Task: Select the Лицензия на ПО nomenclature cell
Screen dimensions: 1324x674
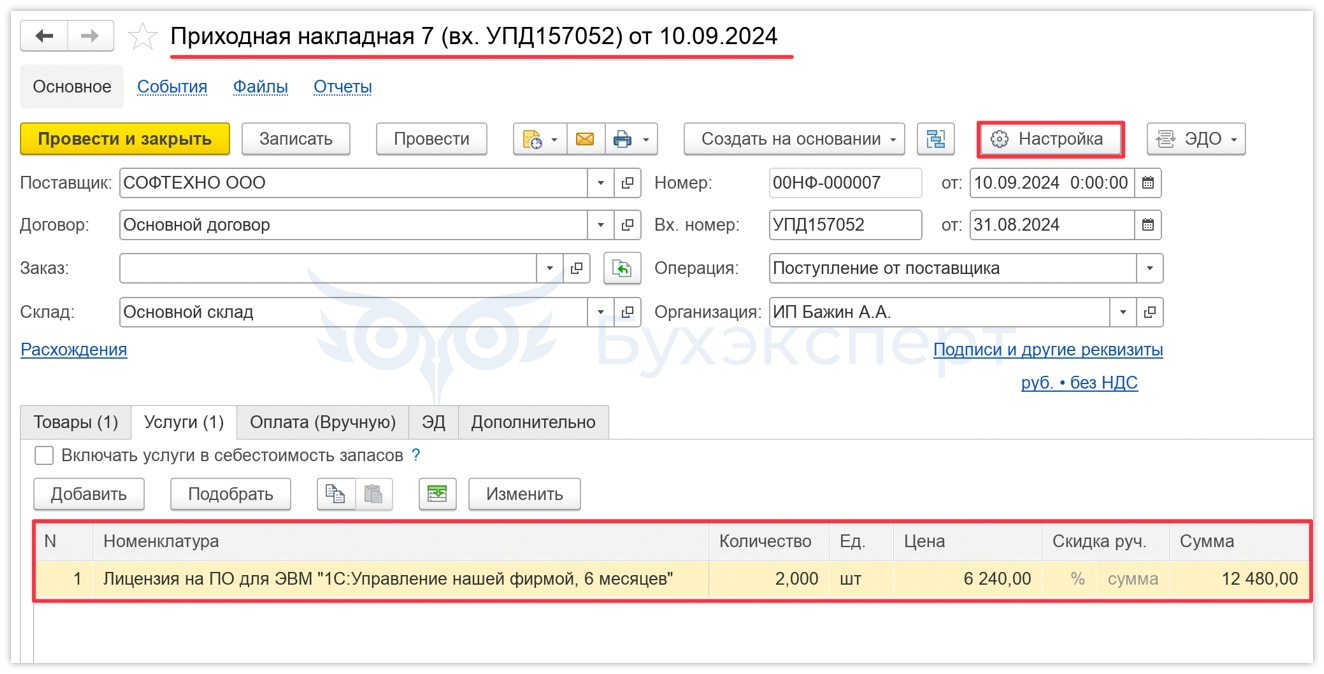Action: (x=401, y=579)
